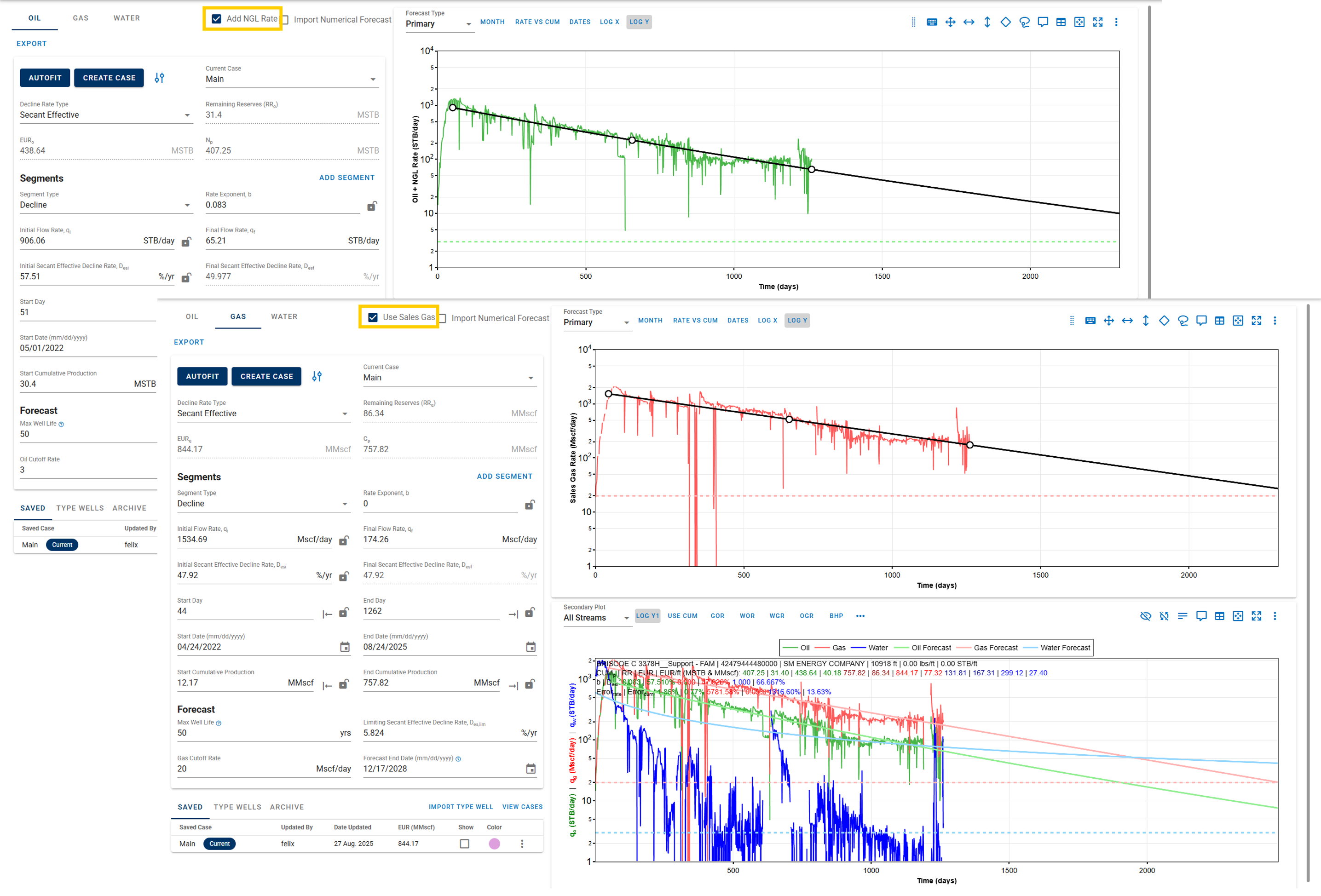Open the Secondary Plot All Streams dropdown
This screenshot has width=1321, height=896.
[x=596, y=618]
